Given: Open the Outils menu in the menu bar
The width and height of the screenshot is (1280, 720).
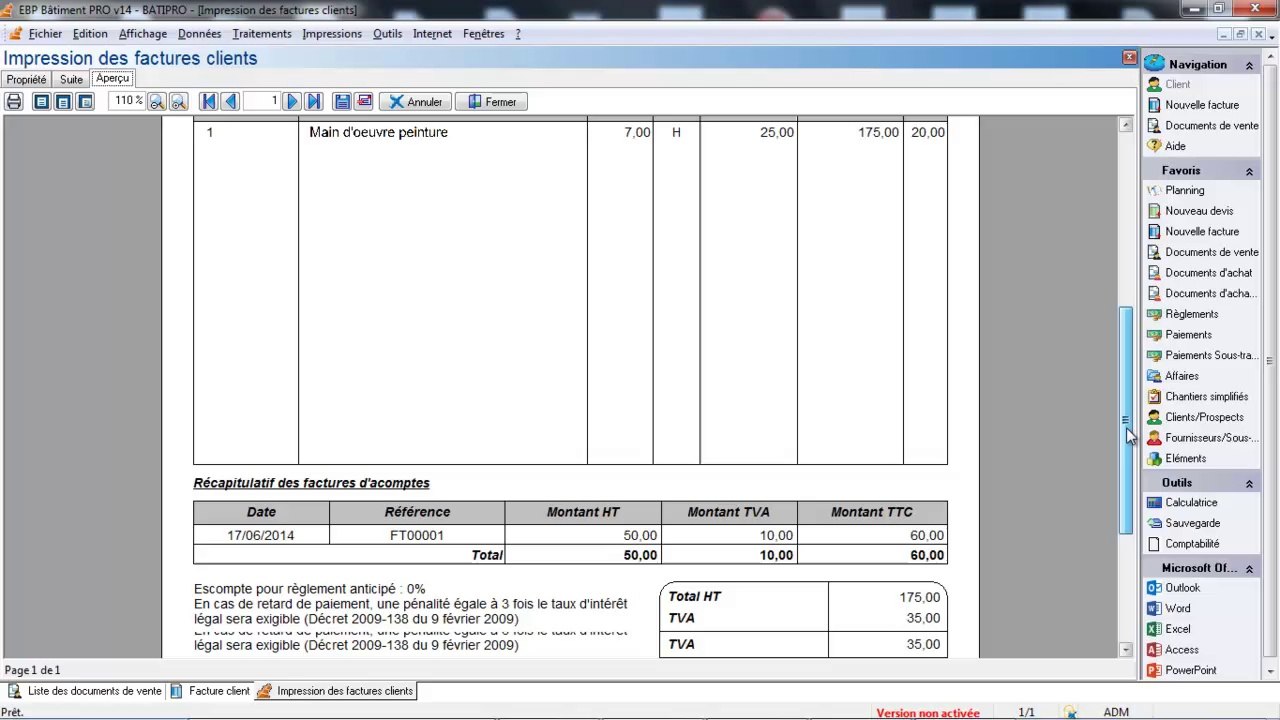Looking at the screenshot, I should pyautogui.click(x=387, y=34).
